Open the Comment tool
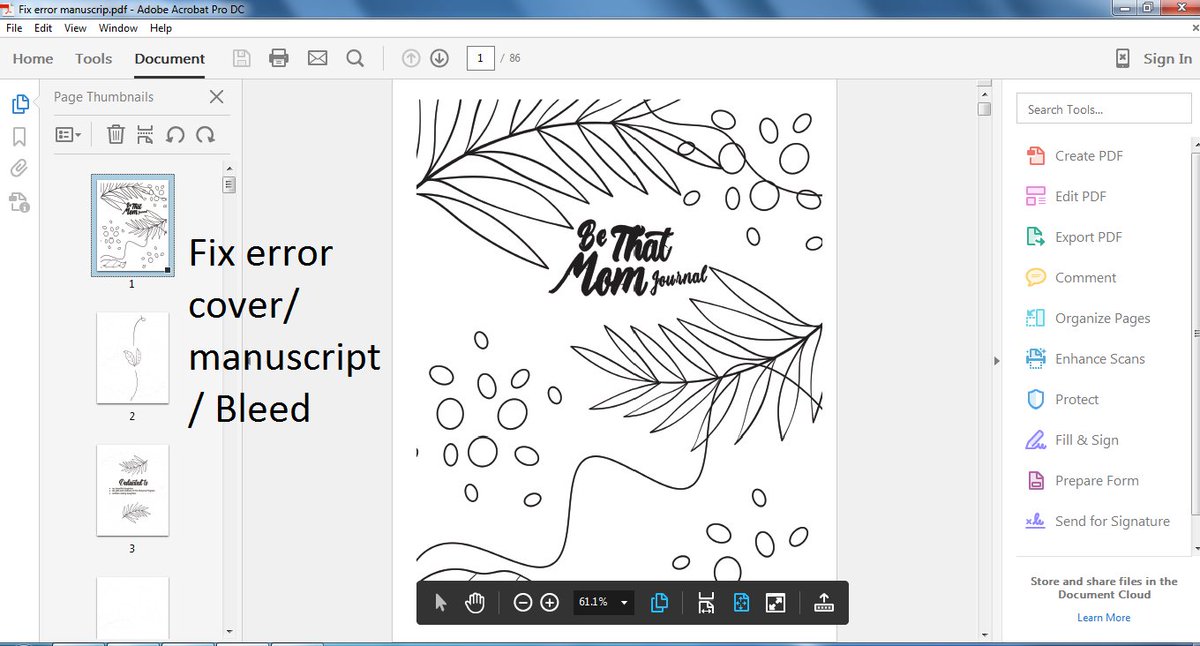 [x=1072, y=278]
